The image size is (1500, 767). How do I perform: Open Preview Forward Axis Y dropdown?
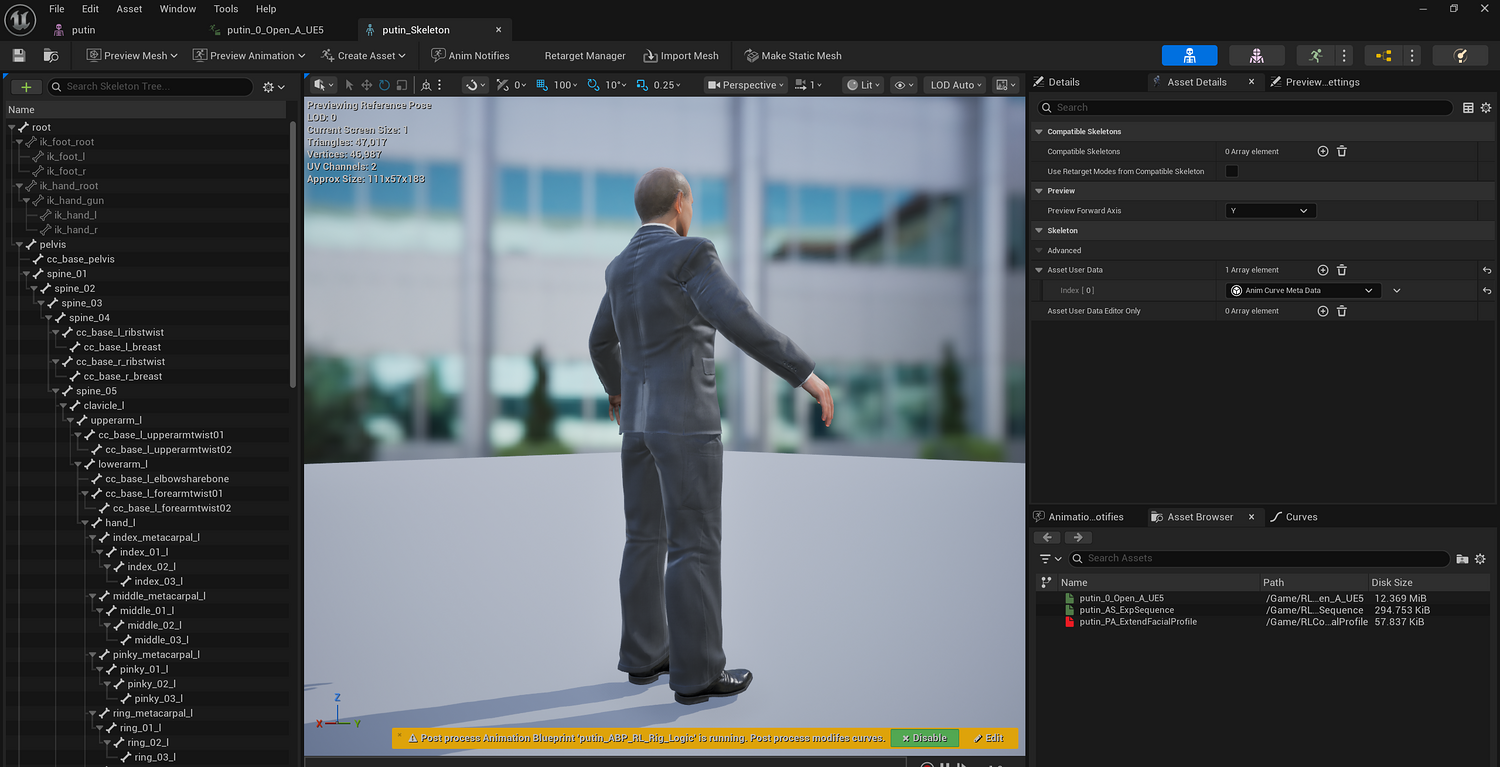pos(1270,211)
